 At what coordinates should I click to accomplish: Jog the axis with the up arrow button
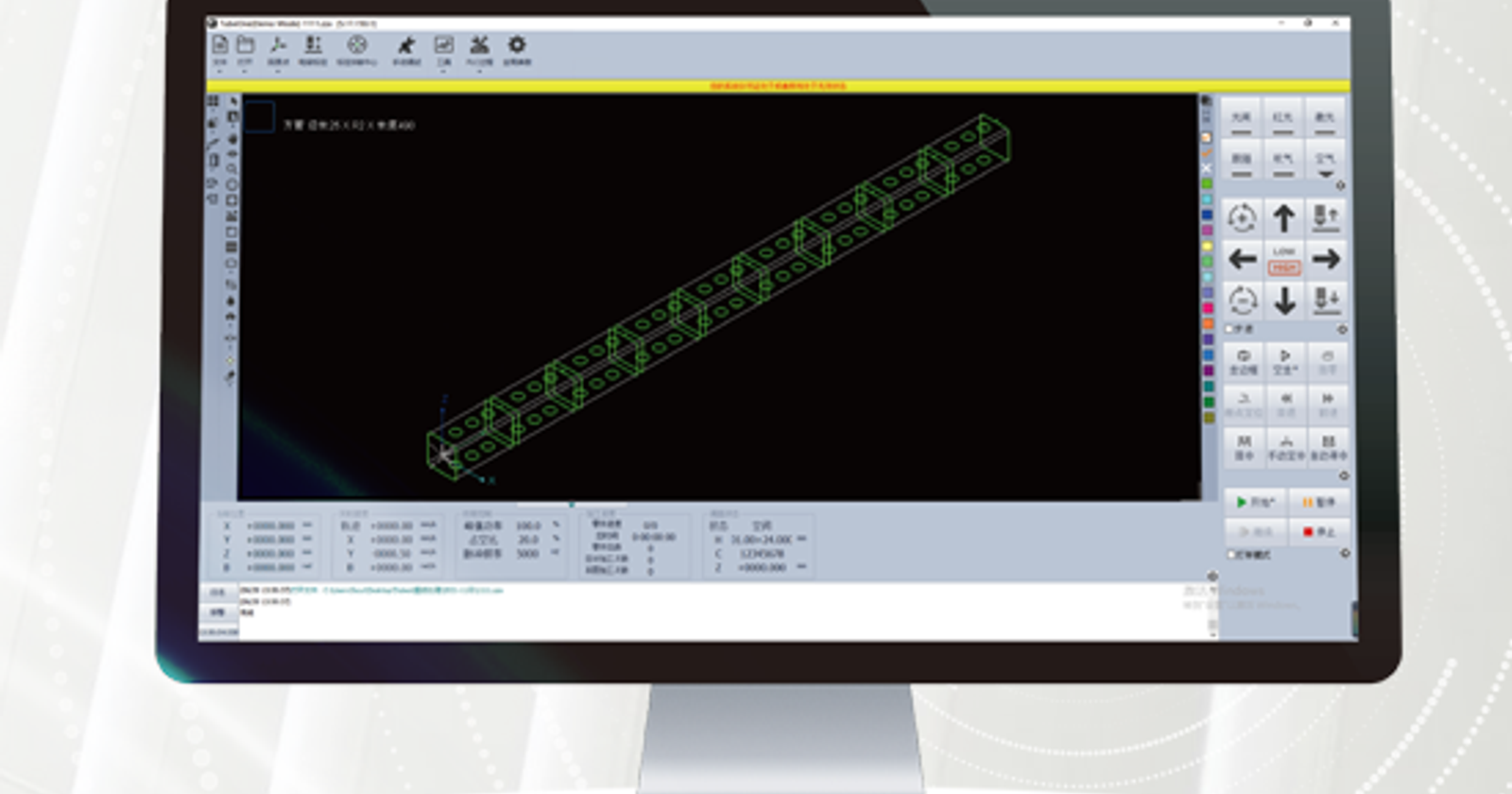click(x=1283, y=218)
